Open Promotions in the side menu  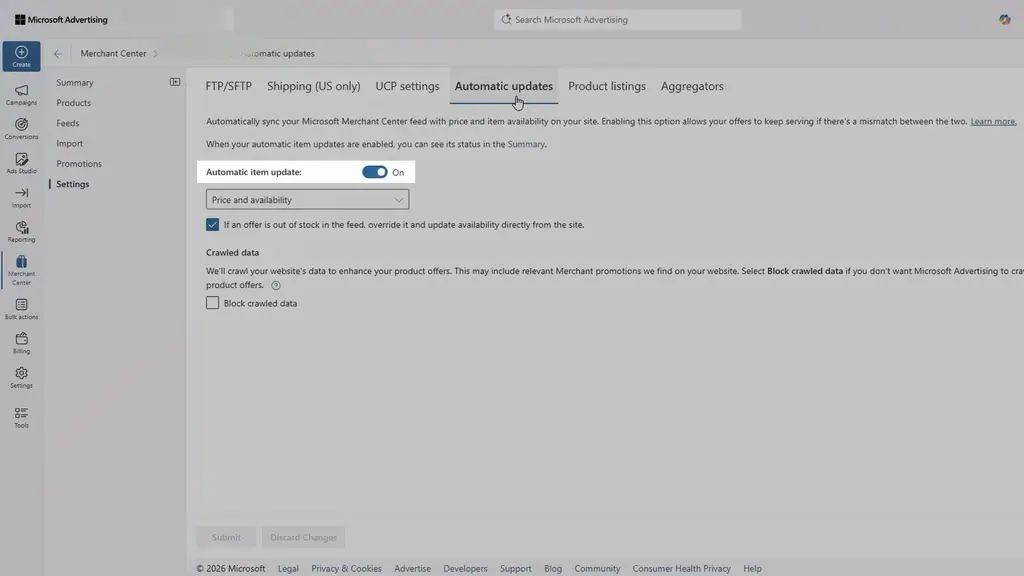click(x=79, y=164)
